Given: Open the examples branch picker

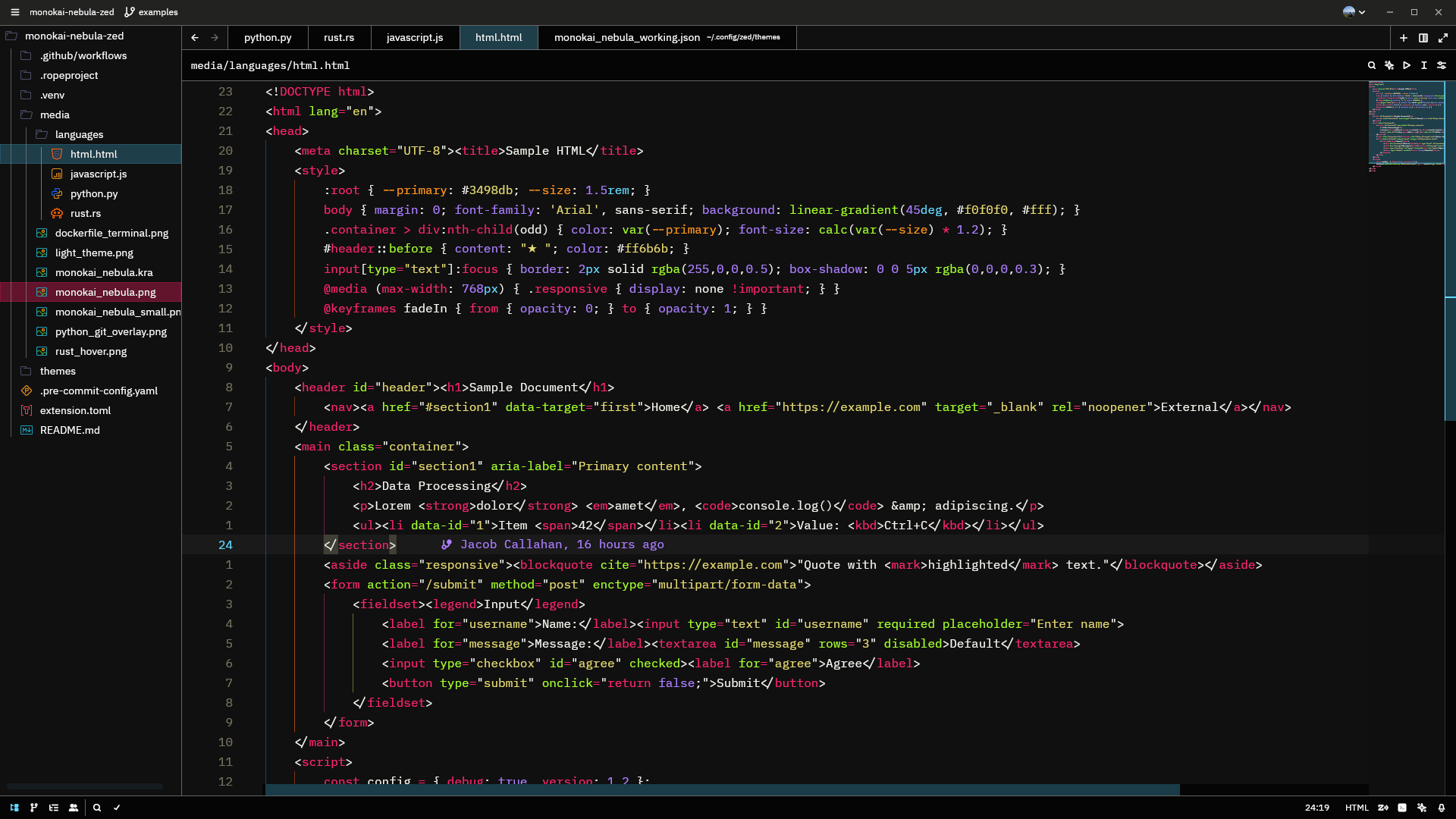Looking at the screenshot, I should tap(151, 12).
